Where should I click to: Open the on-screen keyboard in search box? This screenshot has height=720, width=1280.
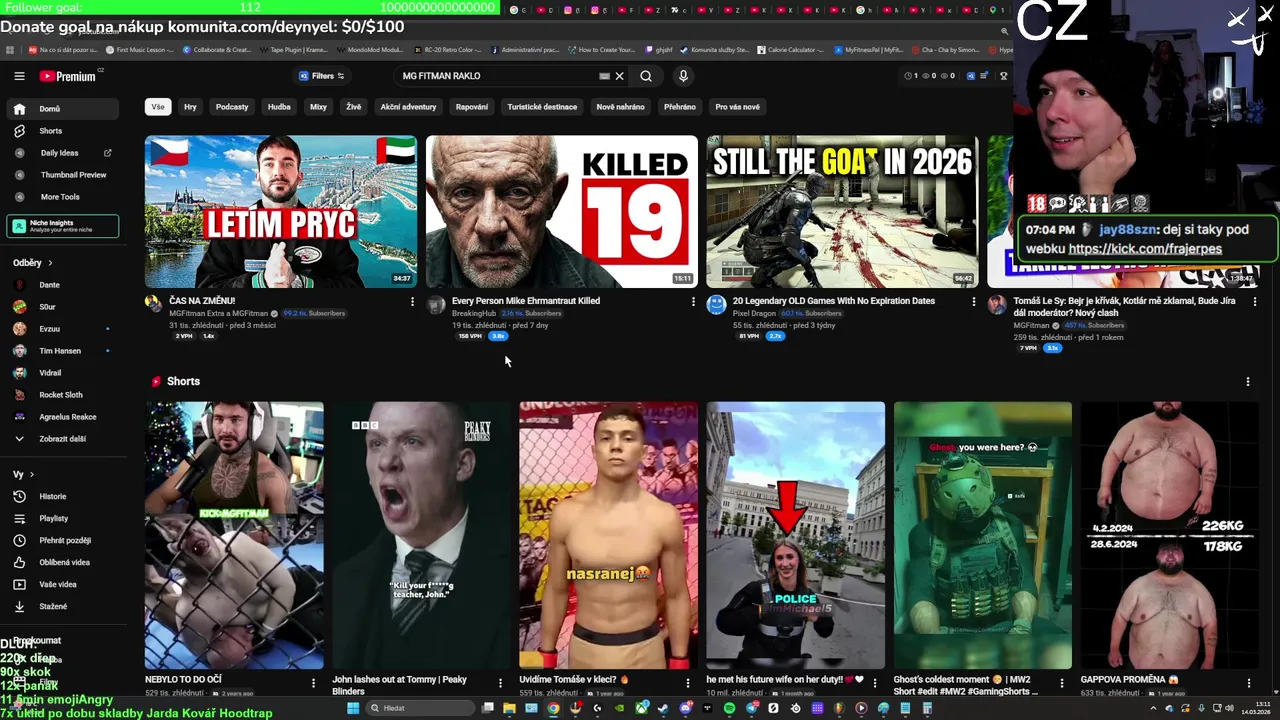click(x=604, y=76)
